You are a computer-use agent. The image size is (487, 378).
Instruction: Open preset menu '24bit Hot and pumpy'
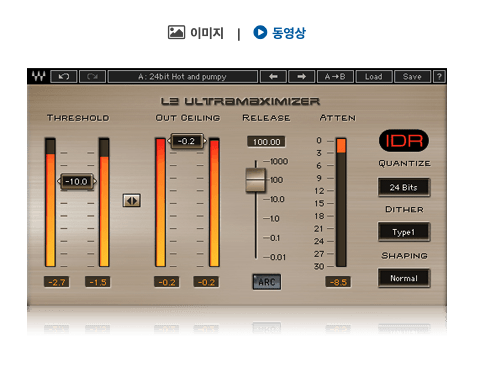pyautogui.click(x=183, y=77)
